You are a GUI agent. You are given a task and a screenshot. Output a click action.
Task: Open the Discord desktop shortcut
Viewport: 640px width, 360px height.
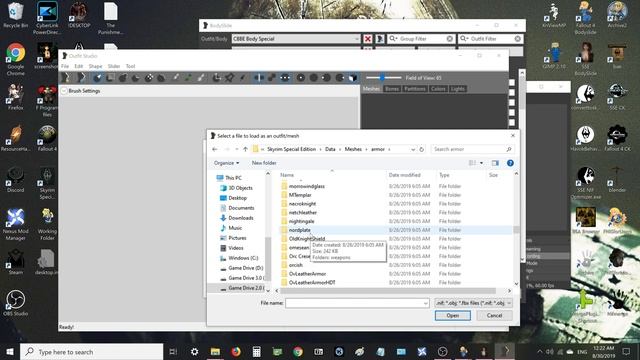[x=16, y=180]
